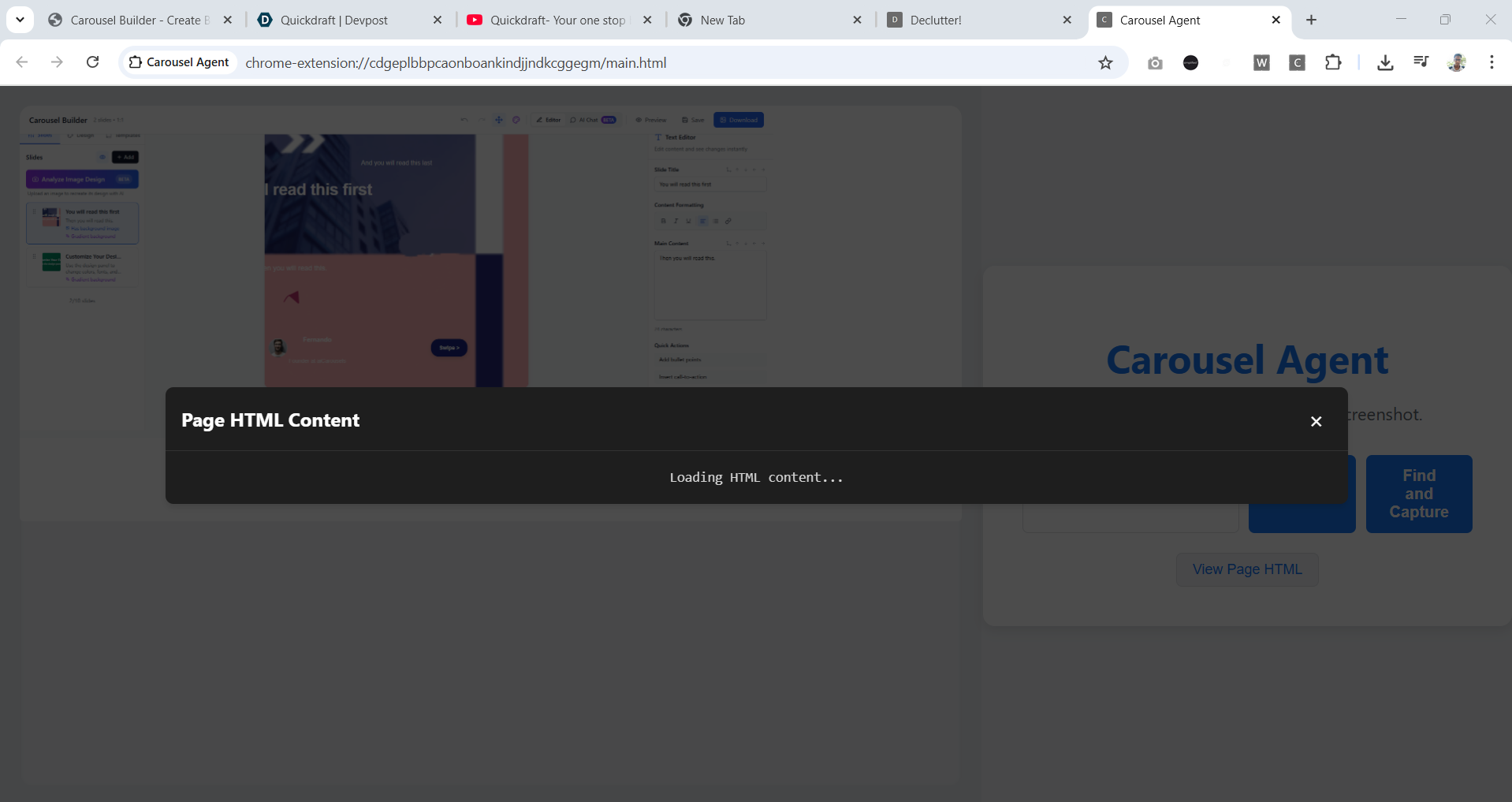Close the Declutter! tab
Image resolution: width=1512 pixels, height=802 pixels.
(1067, 21)
